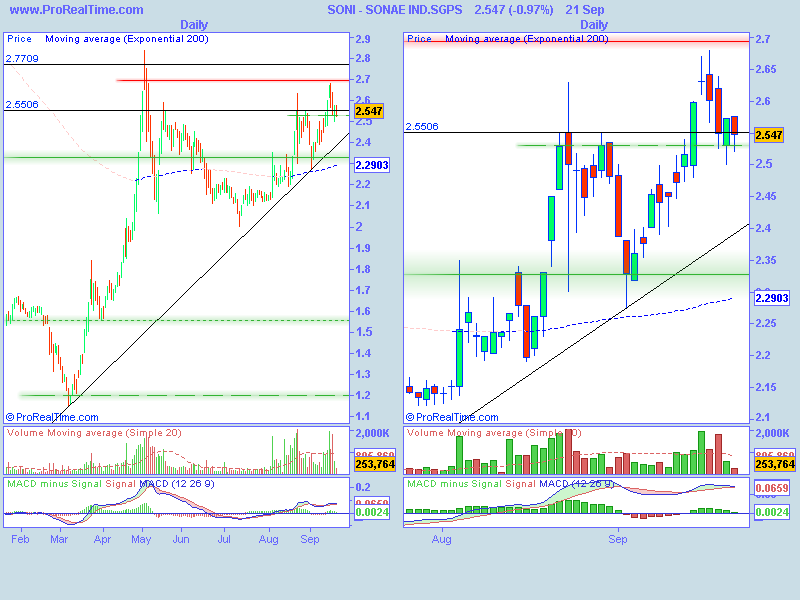Image resolution: width=800 pixels, height=600 pixels.
Task: Open the © ProRealTime.com link in Feb–Sep chart
Action: click(x=52, y=417)
